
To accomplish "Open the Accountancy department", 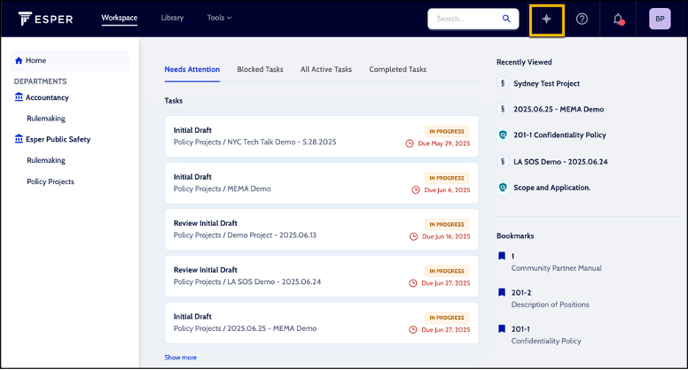I will point(47,97).
